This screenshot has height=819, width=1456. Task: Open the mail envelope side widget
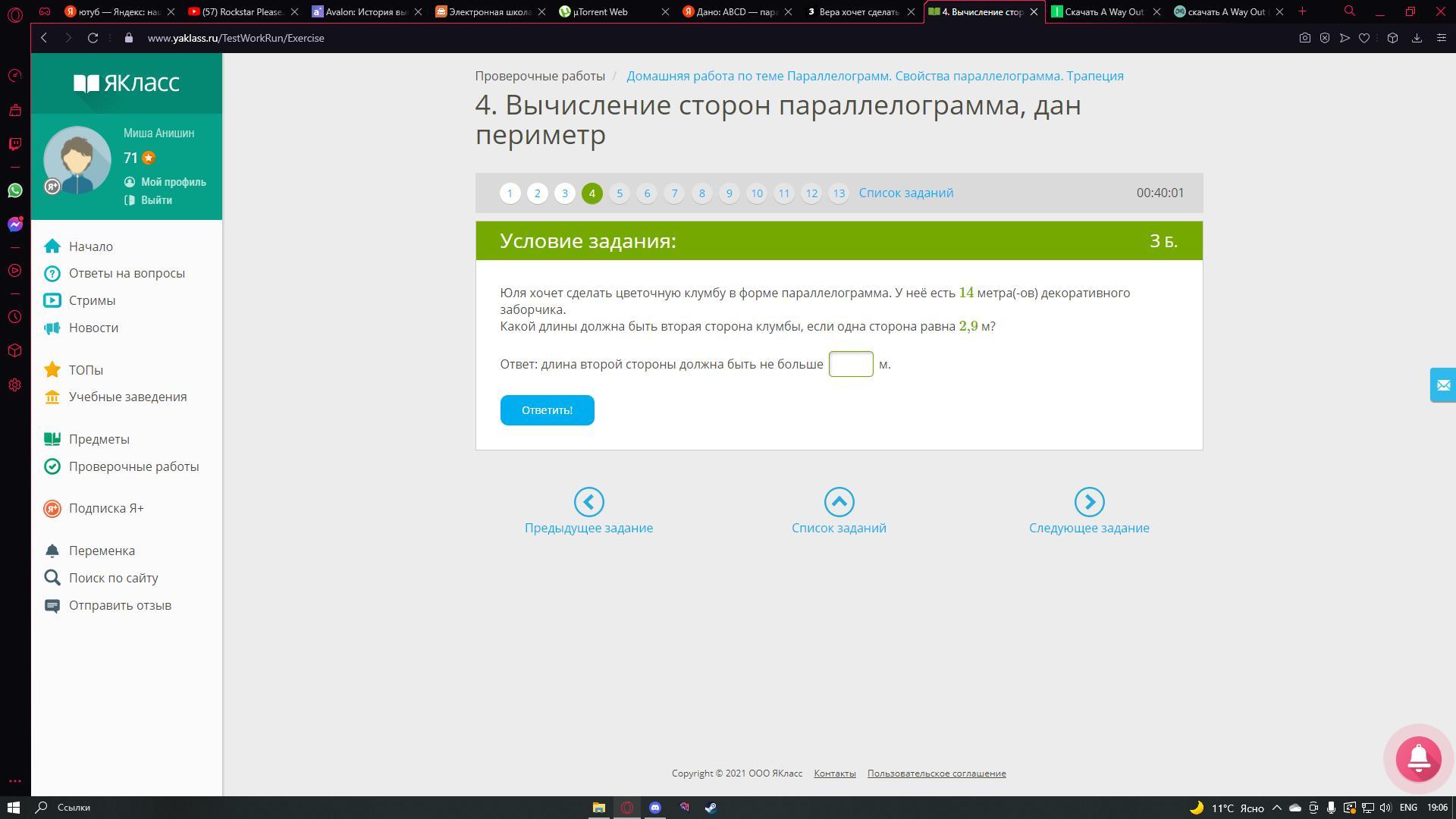[1442, 385]
